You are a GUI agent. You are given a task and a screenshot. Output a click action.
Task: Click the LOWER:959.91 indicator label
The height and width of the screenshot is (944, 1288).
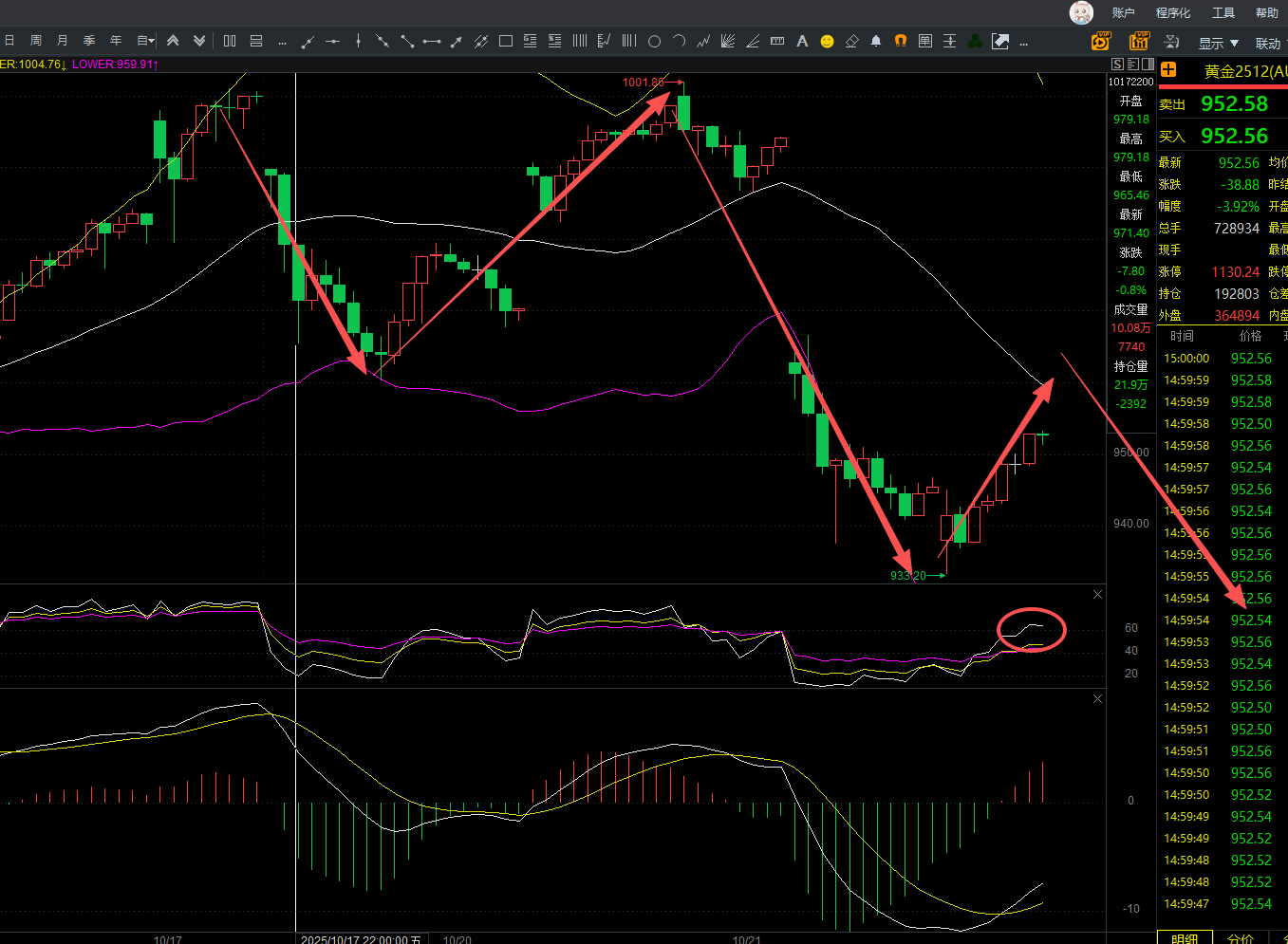[115, 65]
